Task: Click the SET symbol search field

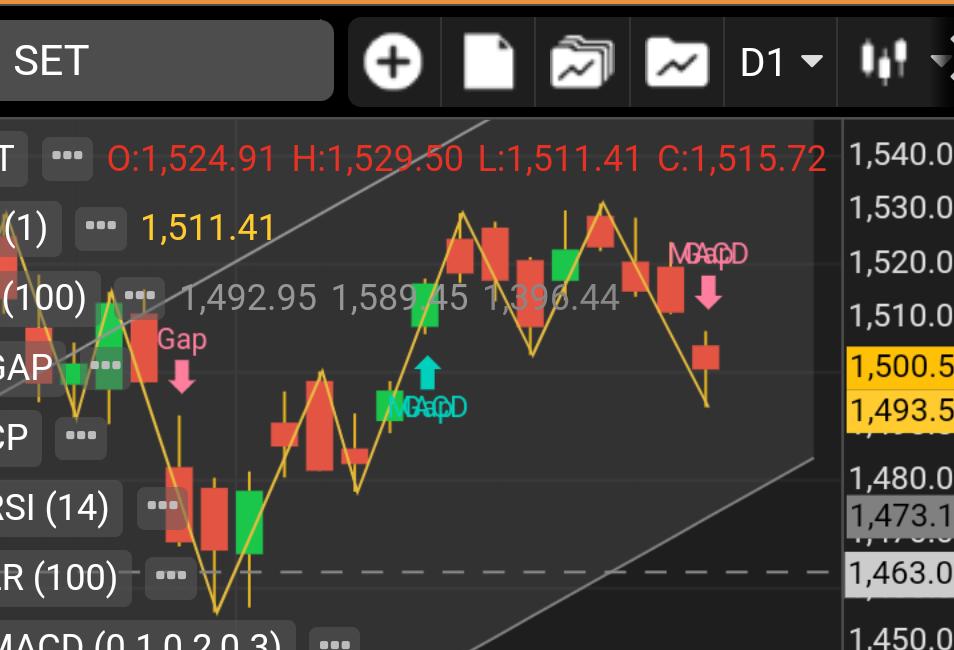Action: pyautogui.click(x=165, y=60)
